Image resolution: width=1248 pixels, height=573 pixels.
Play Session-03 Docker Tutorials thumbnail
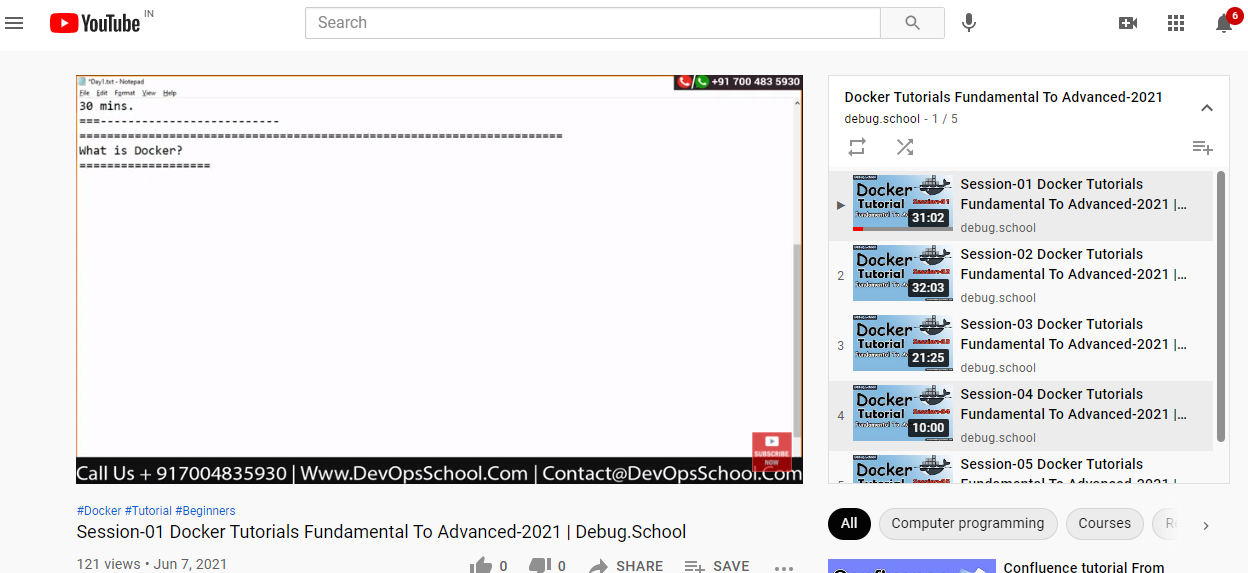coord(902,343)
